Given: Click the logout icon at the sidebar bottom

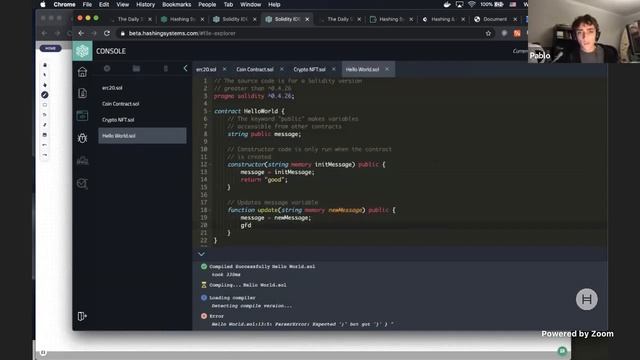Looking at the screenshot, I should [82, 316].
